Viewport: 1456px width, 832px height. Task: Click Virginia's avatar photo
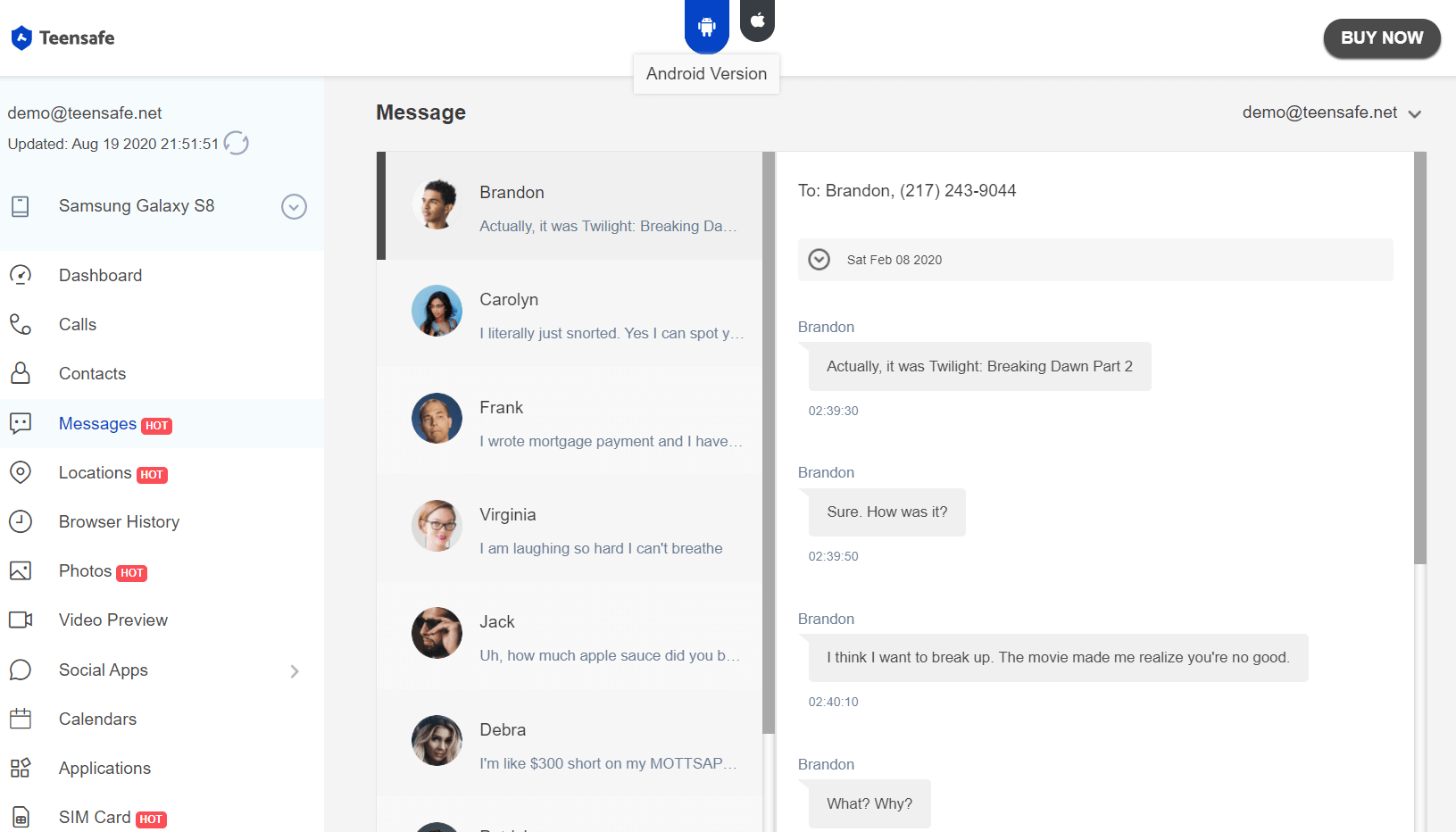click(x=437, y=525)
